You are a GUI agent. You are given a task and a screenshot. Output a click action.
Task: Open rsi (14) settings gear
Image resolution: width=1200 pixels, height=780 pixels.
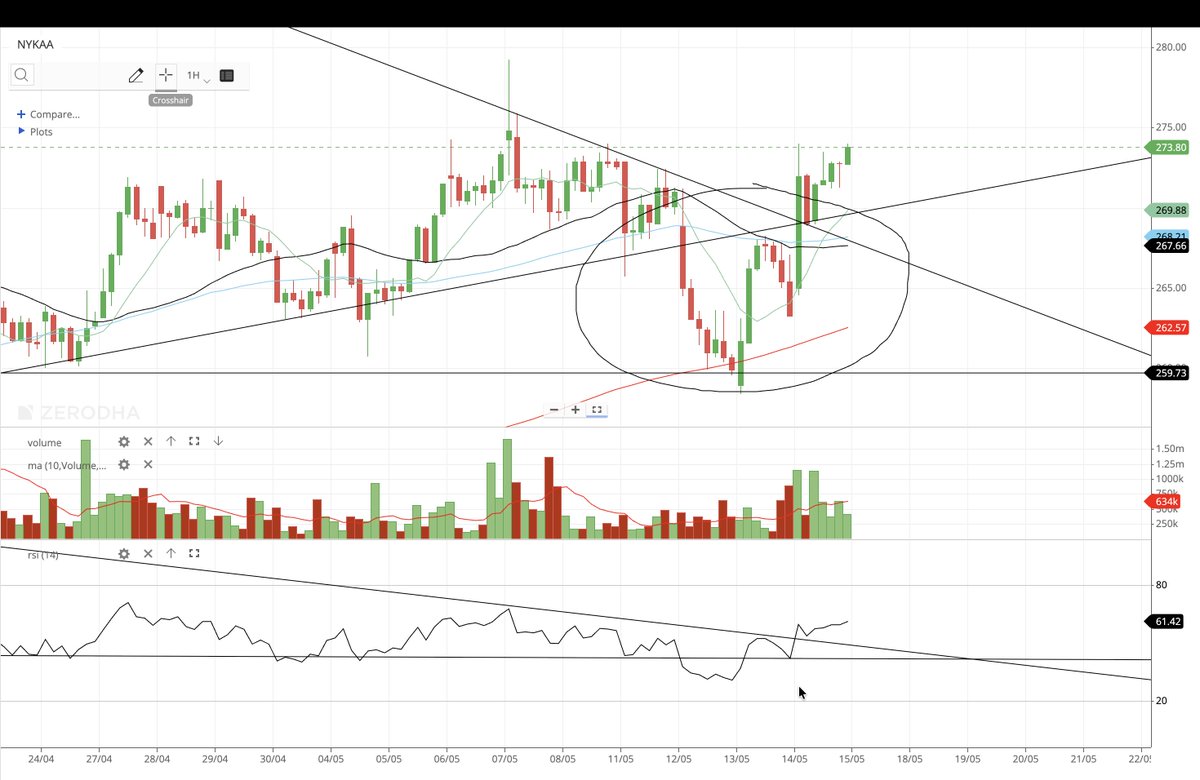pos(124,553)
